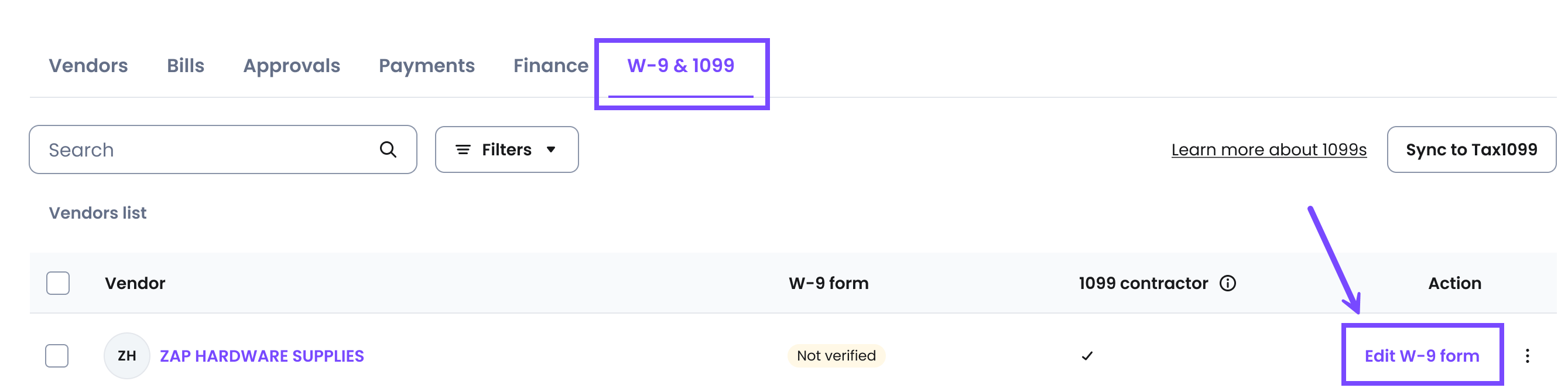Open Learn more about 1099s link

pyautogui.click(x=1269, y=150)
